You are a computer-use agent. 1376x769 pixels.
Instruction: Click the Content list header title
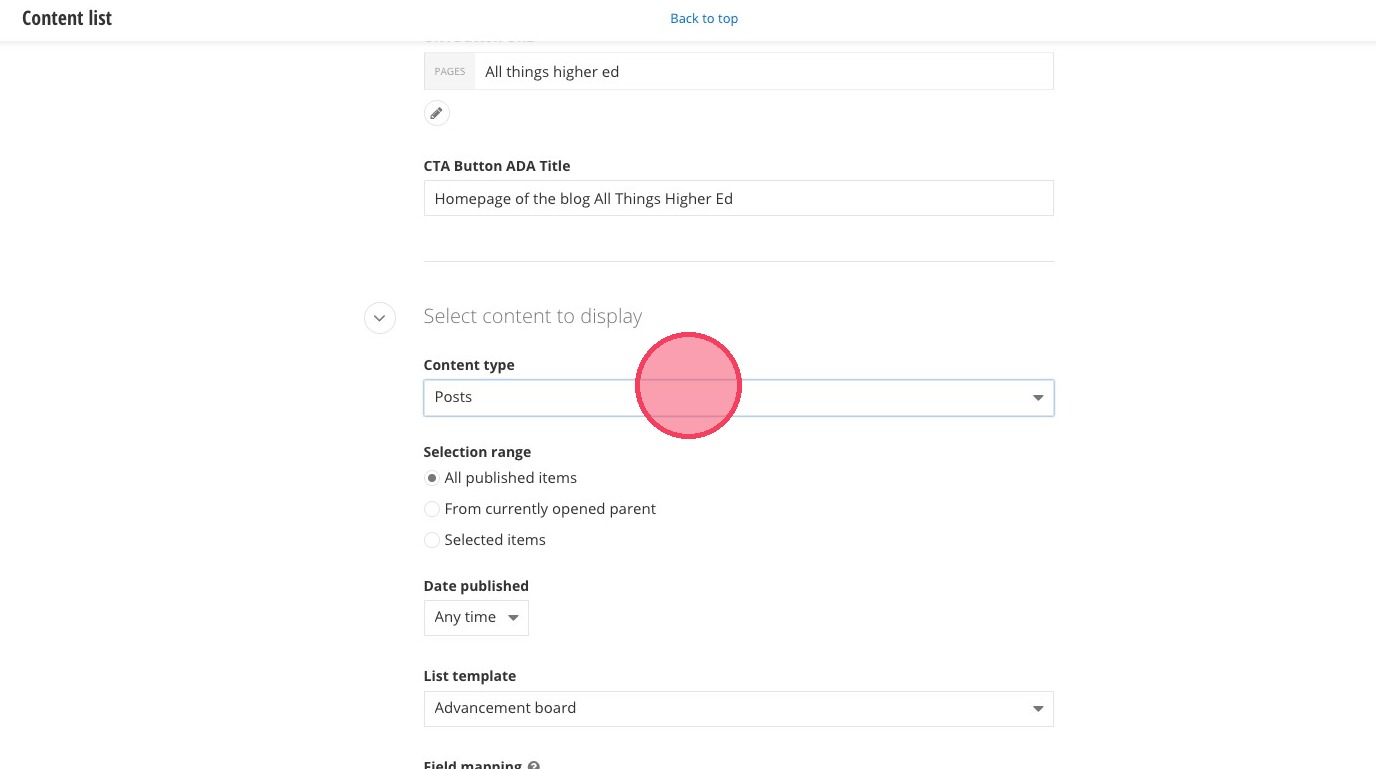tap(67, 18)
